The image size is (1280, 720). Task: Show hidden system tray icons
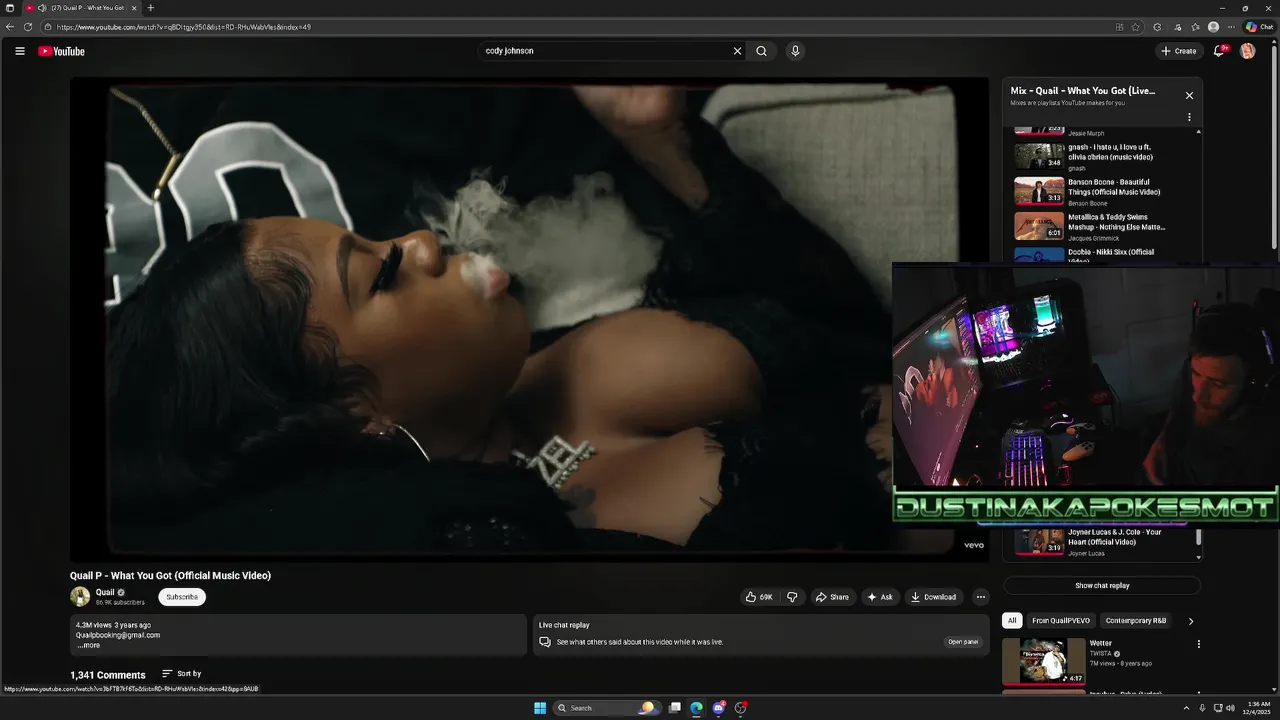pos(1187,708)
